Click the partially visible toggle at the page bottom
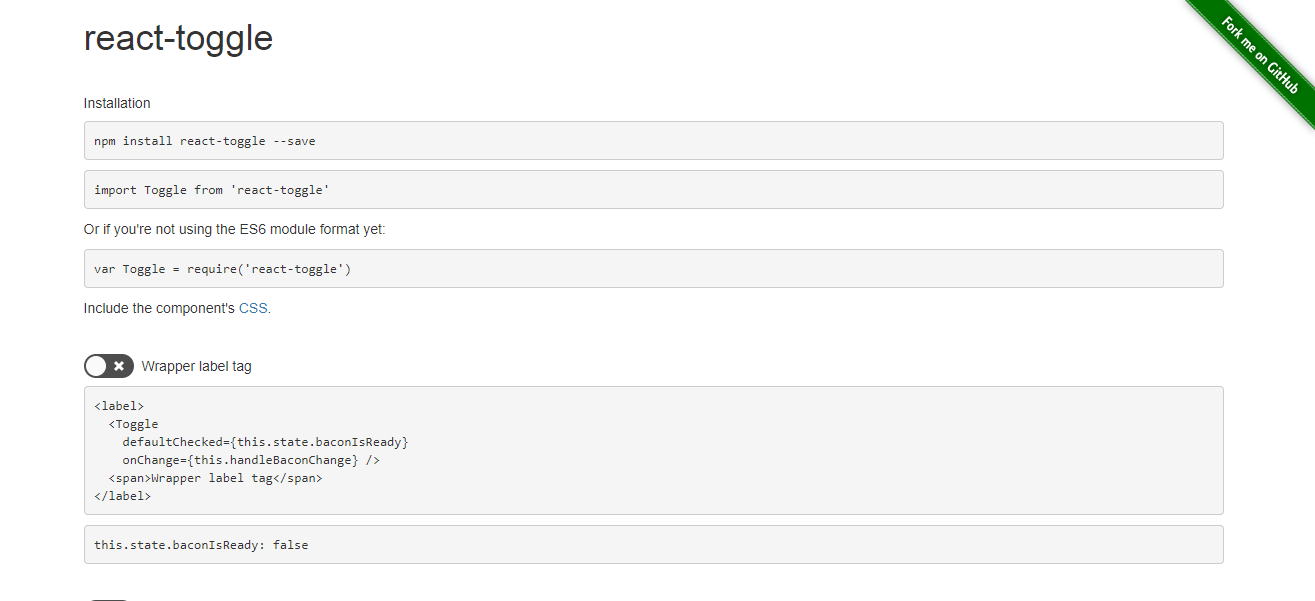Viewport: 1315px width, 601px height. pos(108,598)
